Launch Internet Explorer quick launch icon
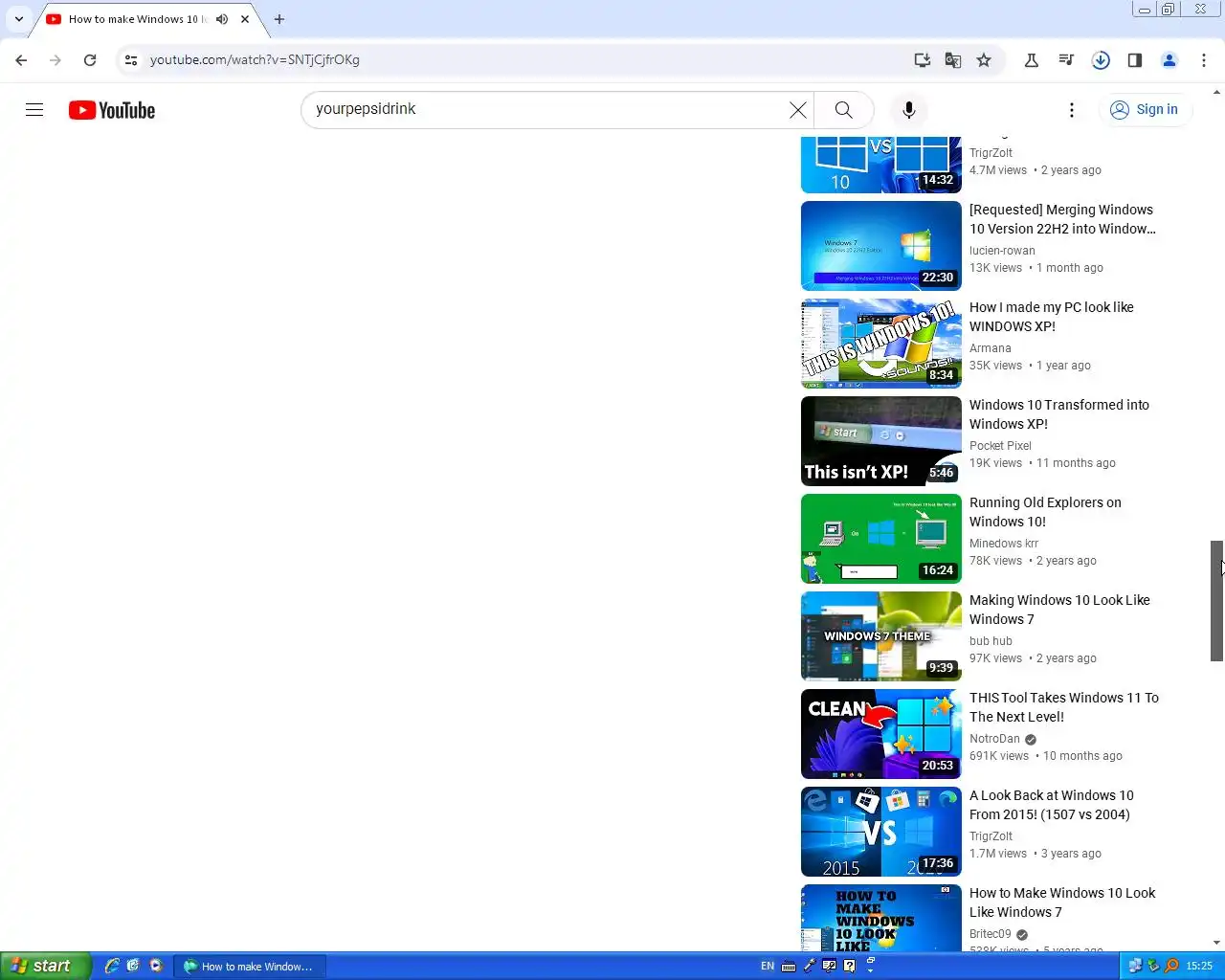 (x=112, y=966)
